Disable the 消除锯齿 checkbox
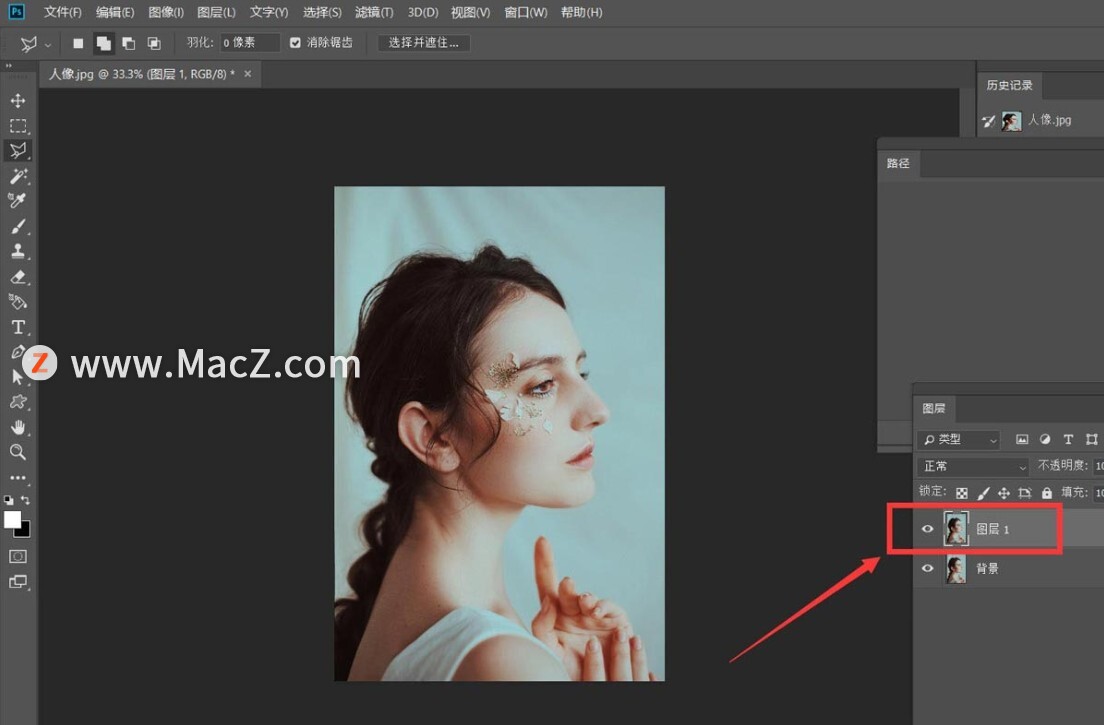 pos(294,43)
